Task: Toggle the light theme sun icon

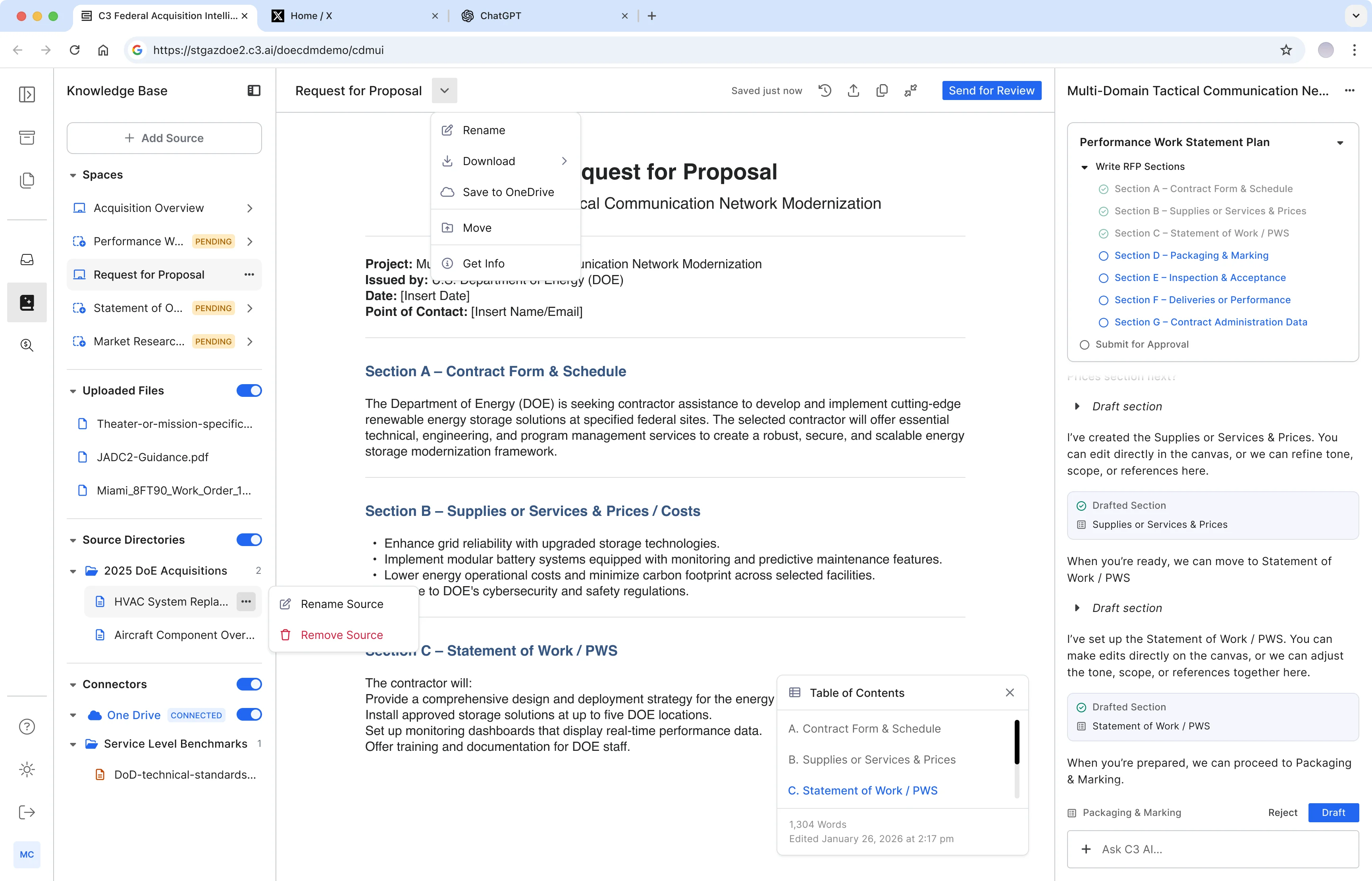Action: [27, 769]
